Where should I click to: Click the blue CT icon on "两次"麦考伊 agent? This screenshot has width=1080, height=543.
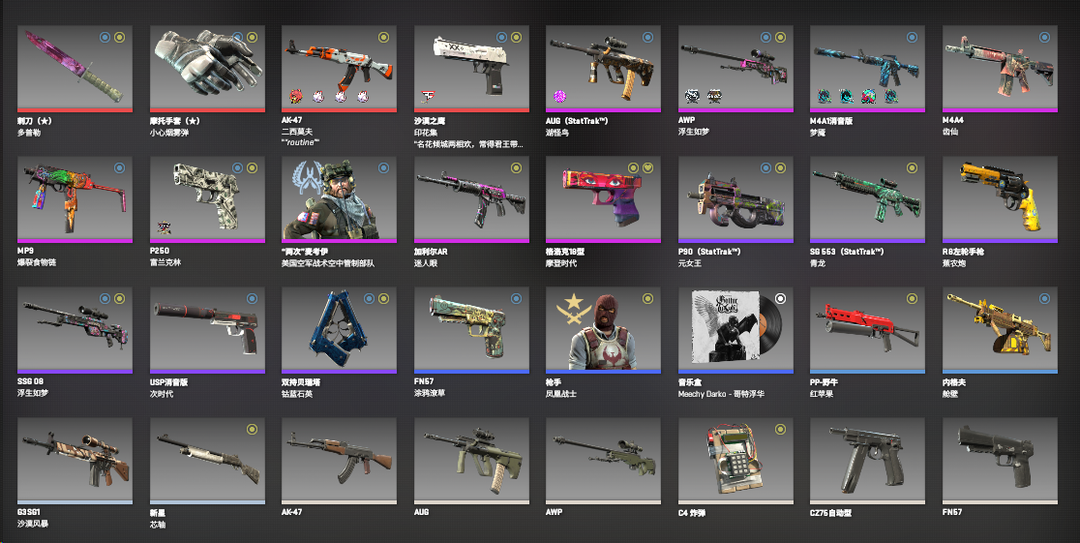[384, 168]
